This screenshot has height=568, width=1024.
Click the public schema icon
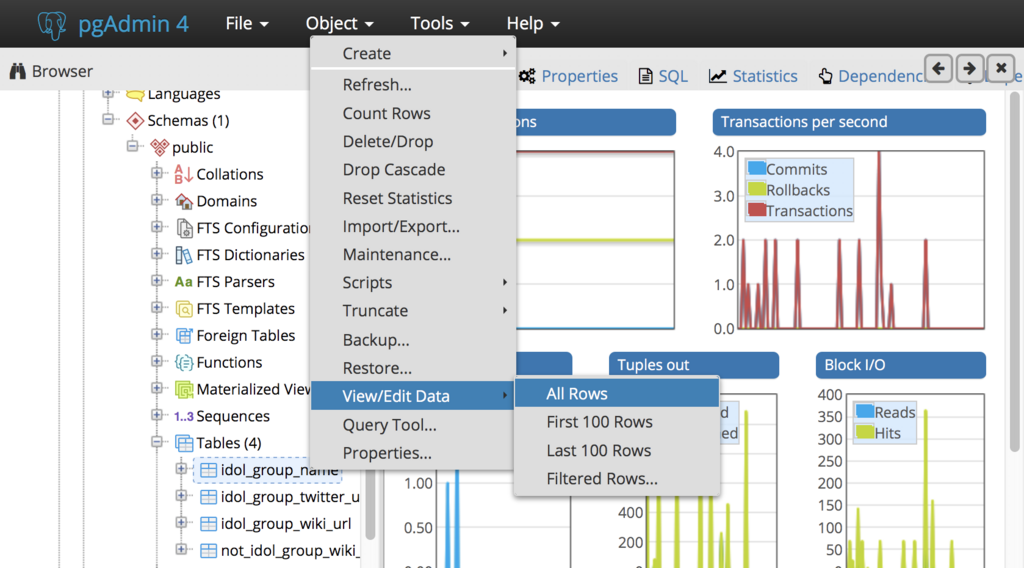pyautogui.click(x=159, y=148)
